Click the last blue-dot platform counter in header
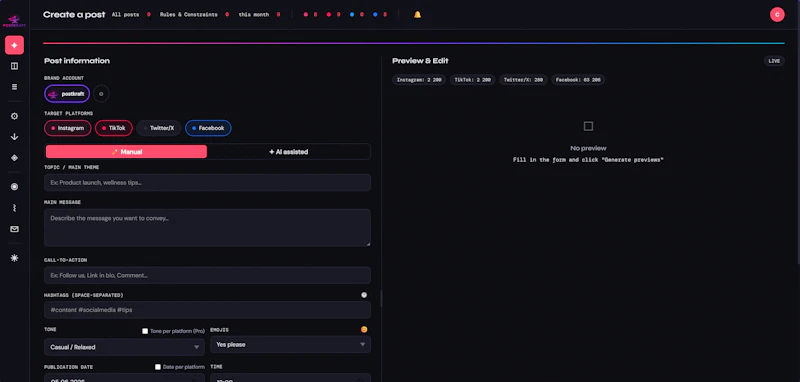800x382 pixels. [x=380, y=15]
